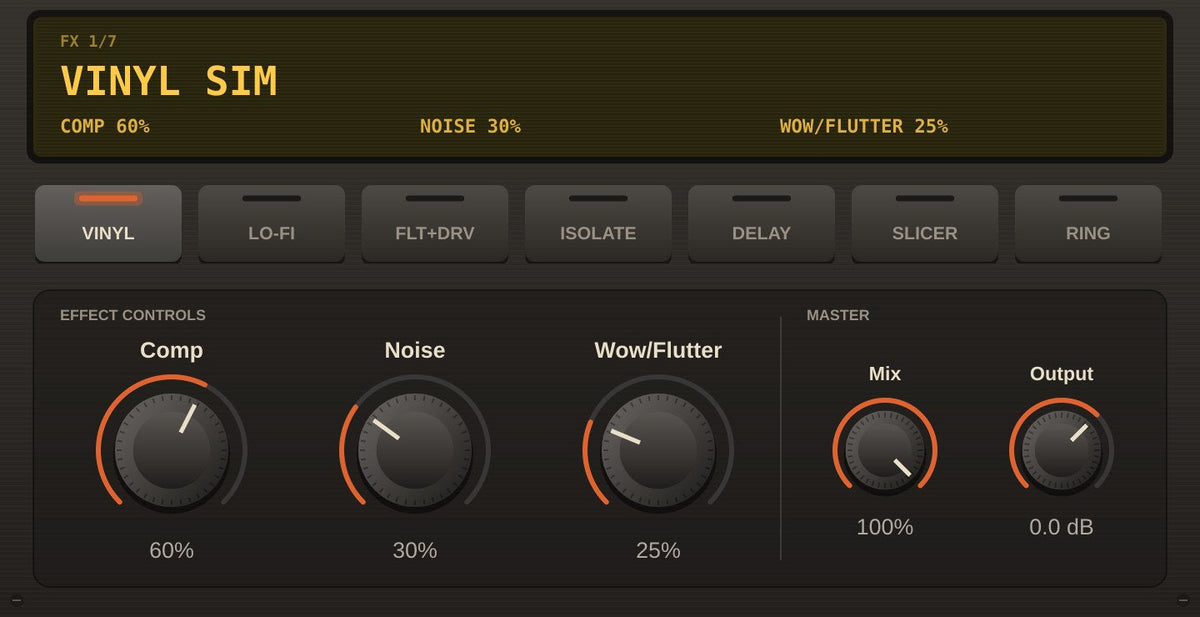The width and height of the screenshot is (1200, 617).
Task: Click the Mix knob
Action: coord(885,450)
